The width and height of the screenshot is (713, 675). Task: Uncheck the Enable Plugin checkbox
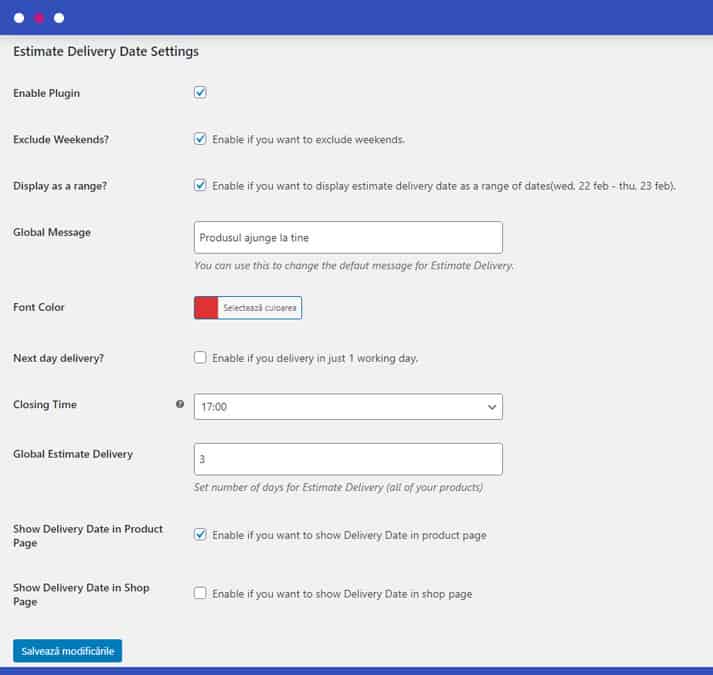[x=200, y=92]
